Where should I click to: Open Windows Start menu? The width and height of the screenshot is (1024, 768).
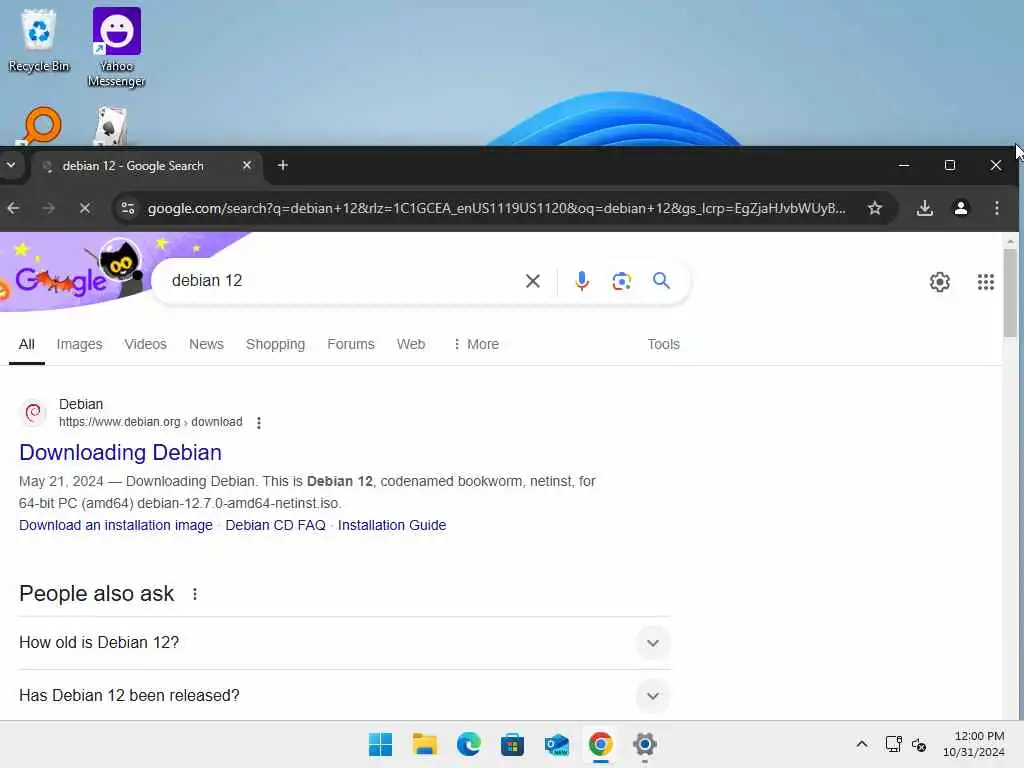click(x=381, y=744)
